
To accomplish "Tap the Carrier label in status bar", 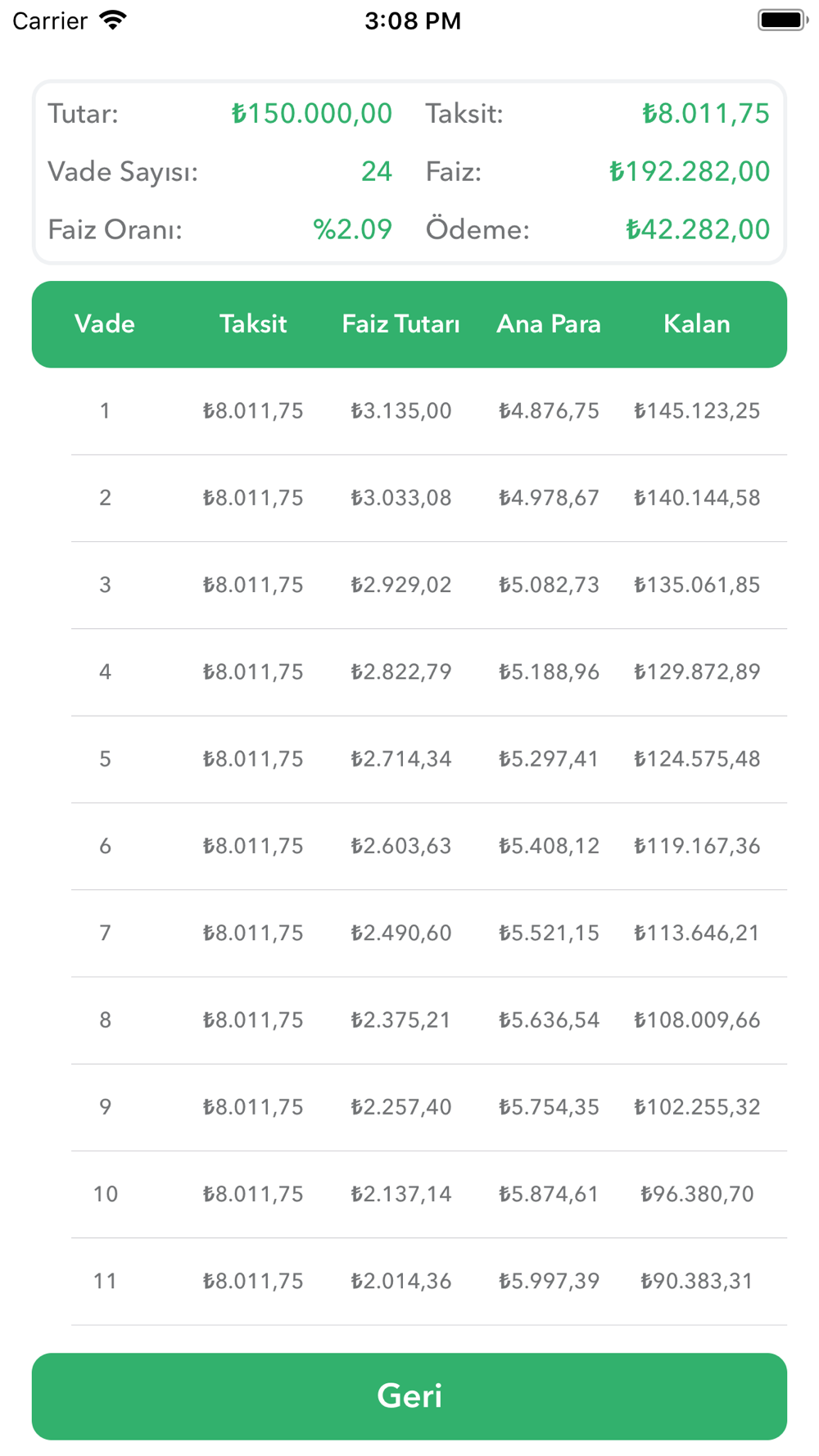I will coord(50,20).
